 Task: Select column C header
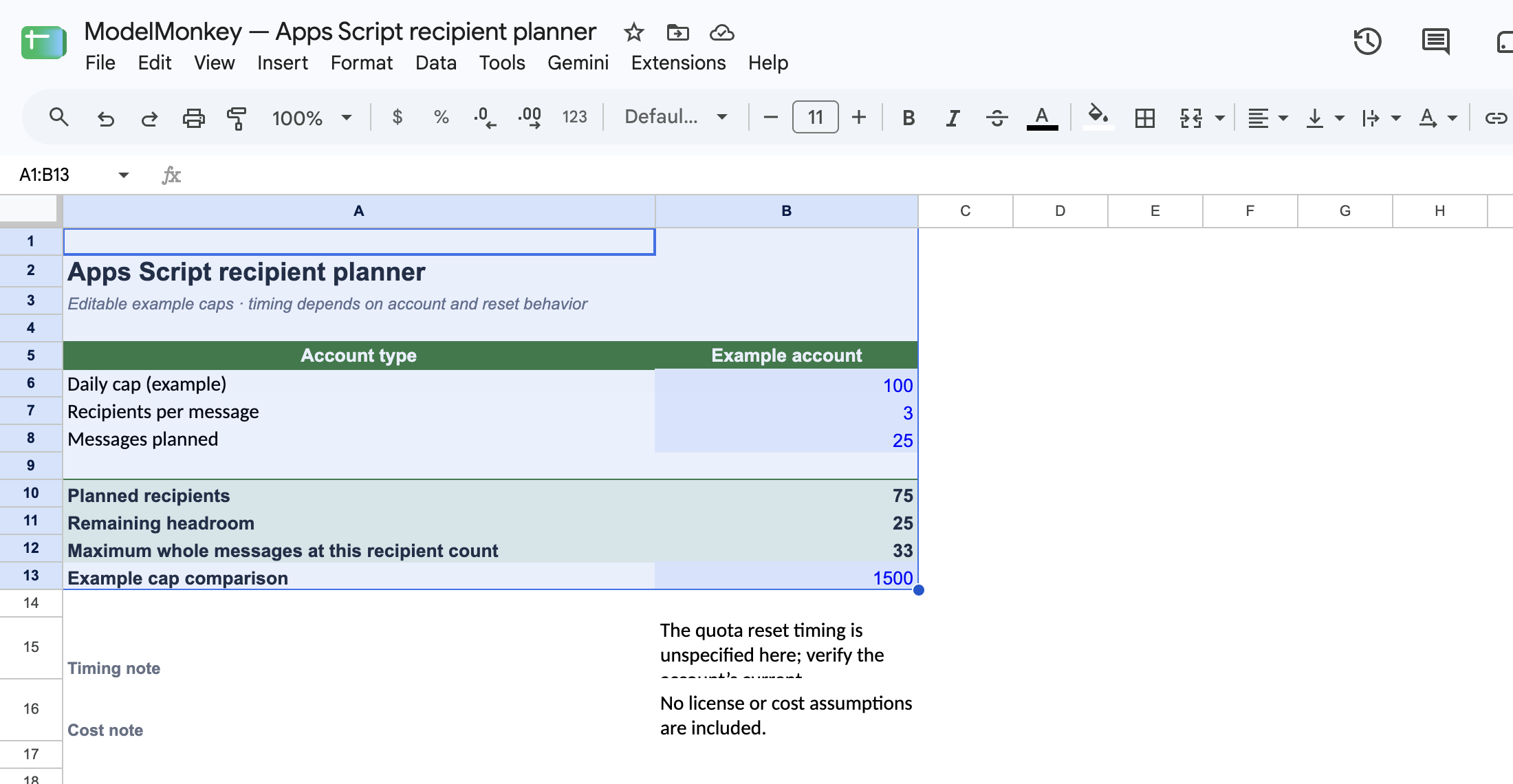point(965,210)
